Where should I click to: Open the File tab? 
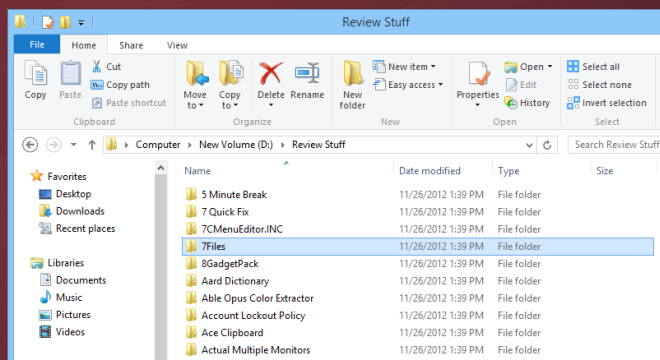(37, 44)
